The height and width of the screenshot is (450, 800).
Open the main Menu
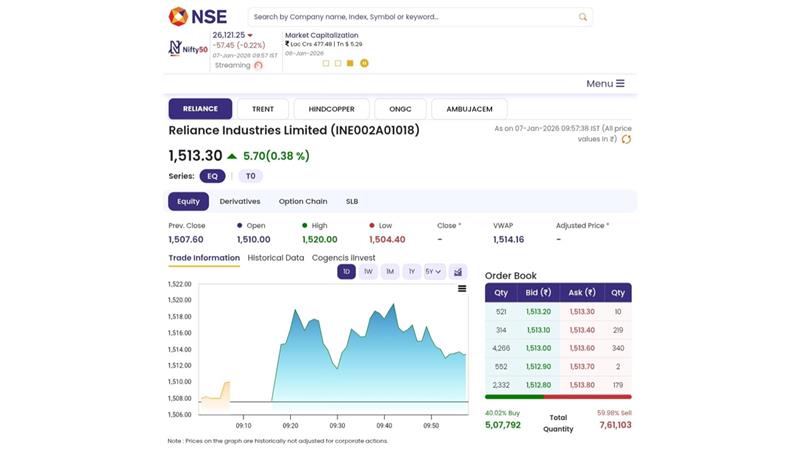click(x=605, y=84)
